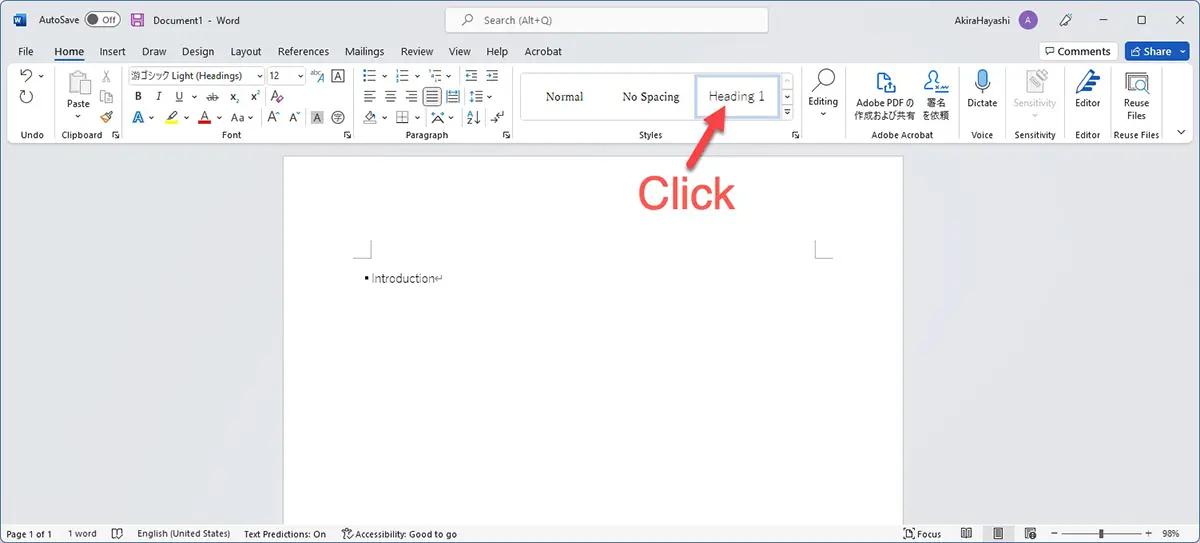The image size is (1200, 543).
Task: Click the character border icon
Action: point(338,76)
